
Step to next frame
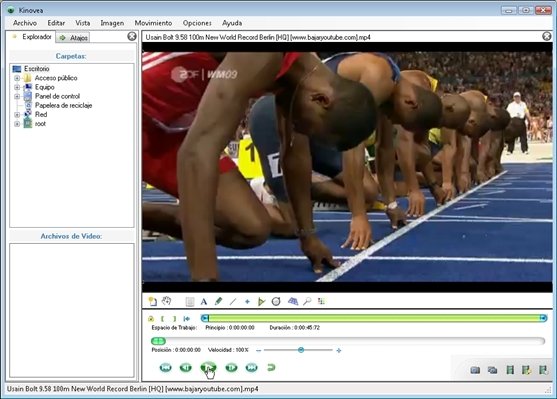tap(231, 367)
